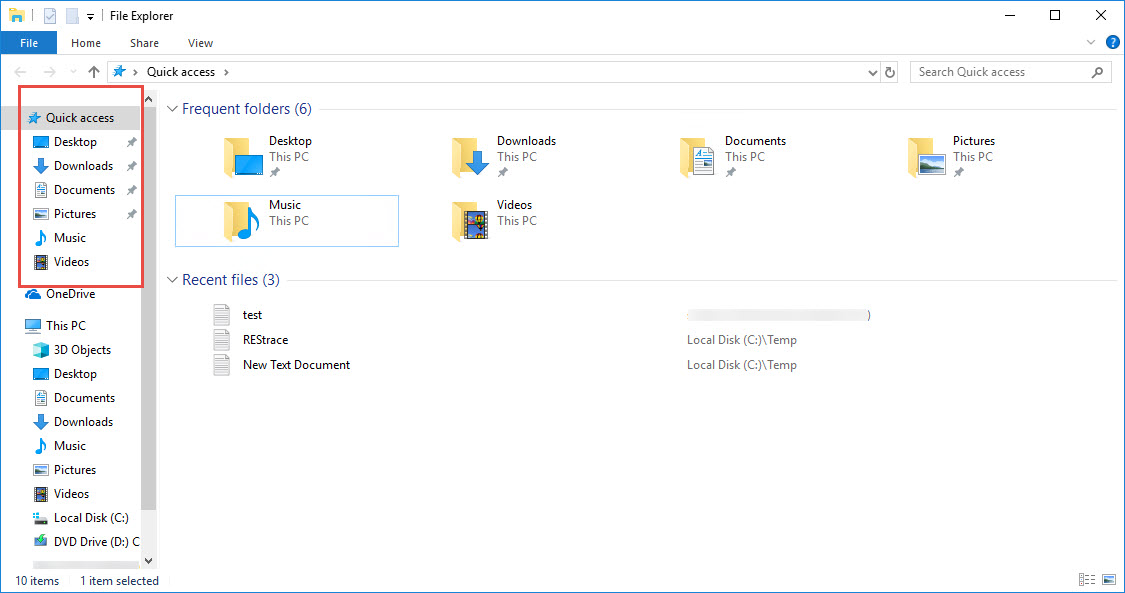This screenshot has height=593, width=1125.
Task: Open the View ribbon tab
Action: pyautogui.click(x=200, y=42)
